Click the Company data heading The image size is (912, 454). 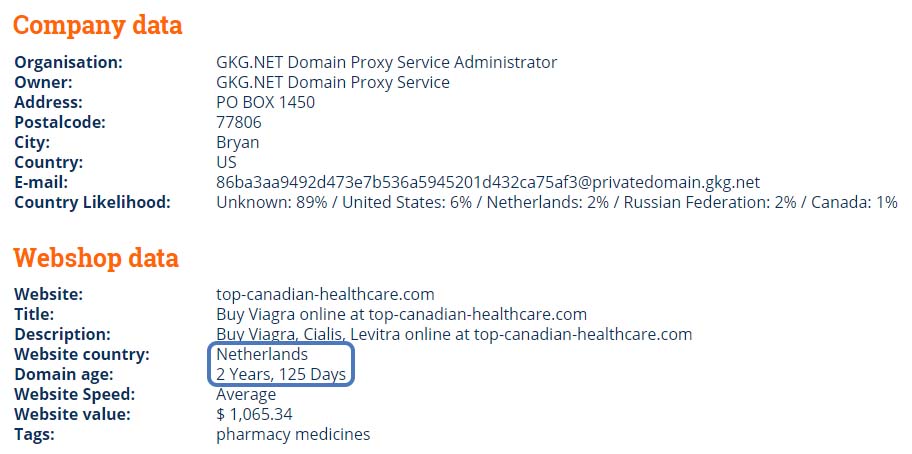[98, 26]
